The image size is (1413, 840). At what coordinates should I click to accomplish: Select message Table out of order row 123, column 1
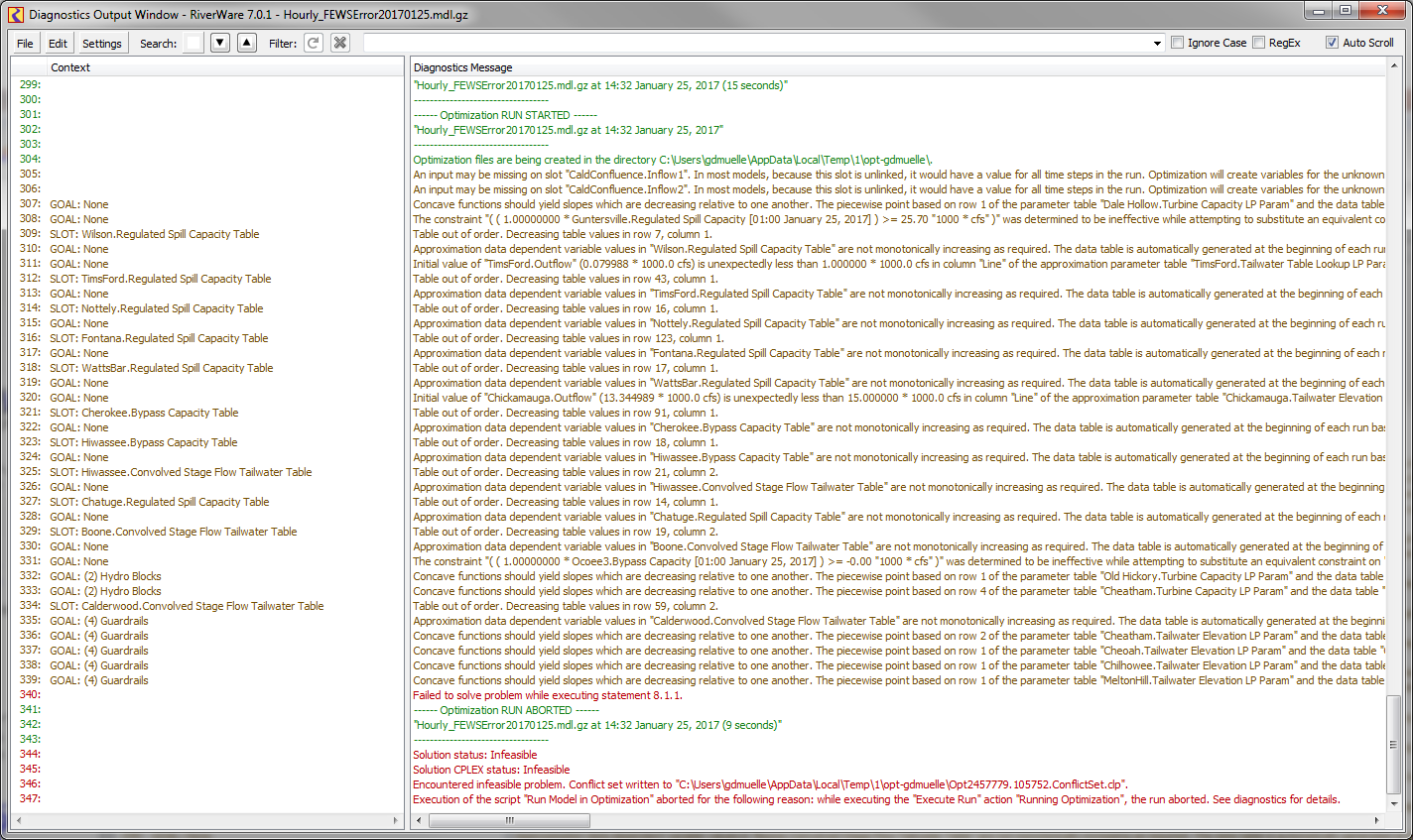click(x=569, y=338)
